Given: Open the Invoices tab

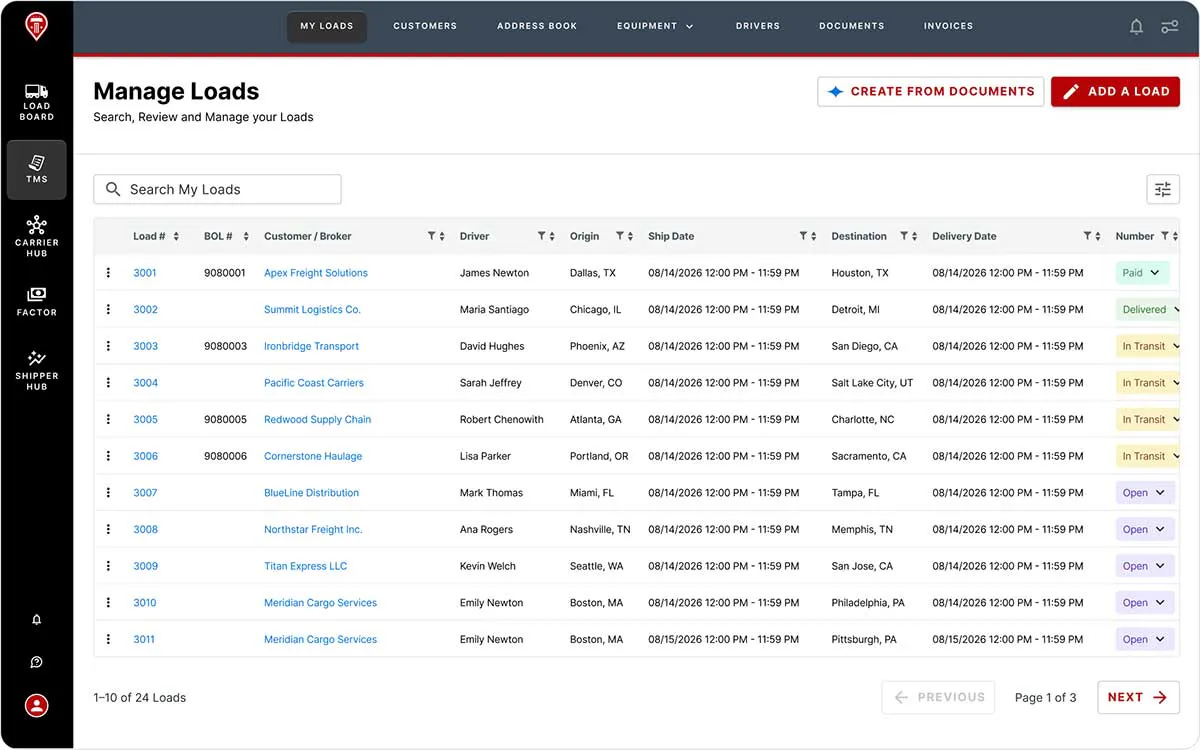Looking at the screenshot, I should tap(948, 26).
